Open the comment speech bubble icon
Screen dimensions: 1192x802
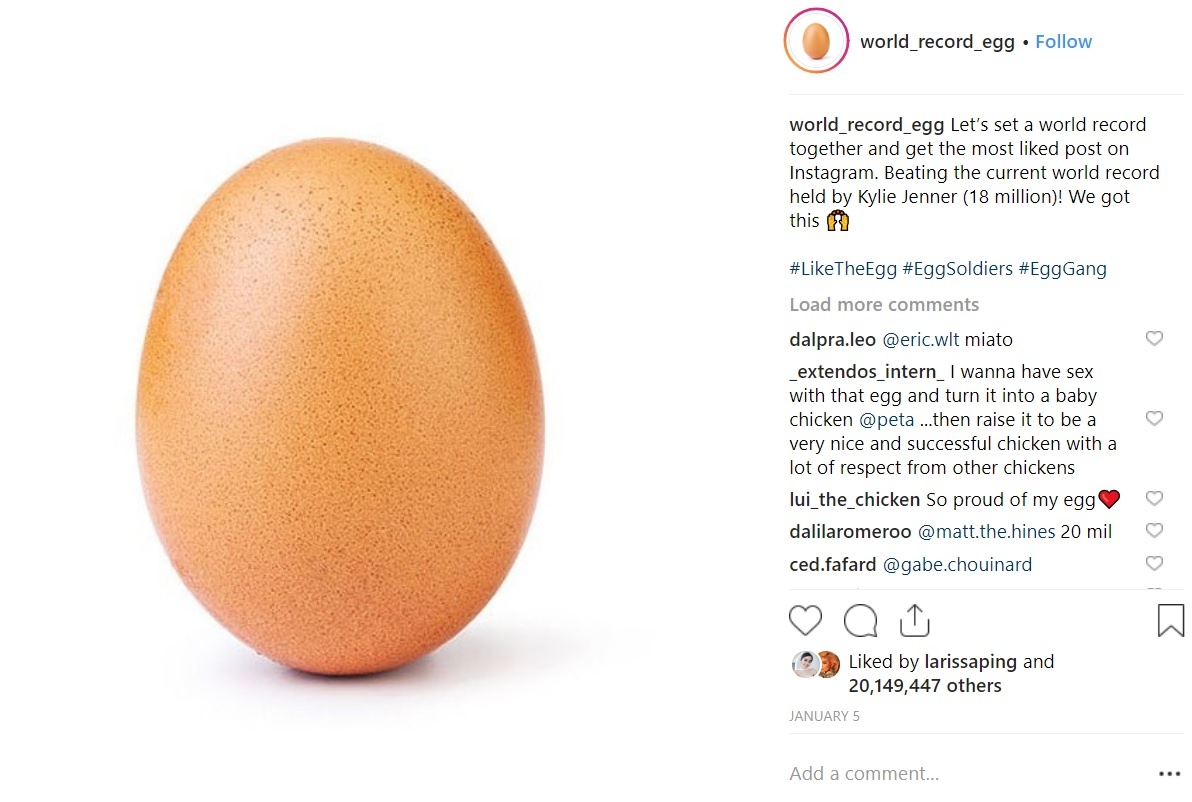pos(860,621)
